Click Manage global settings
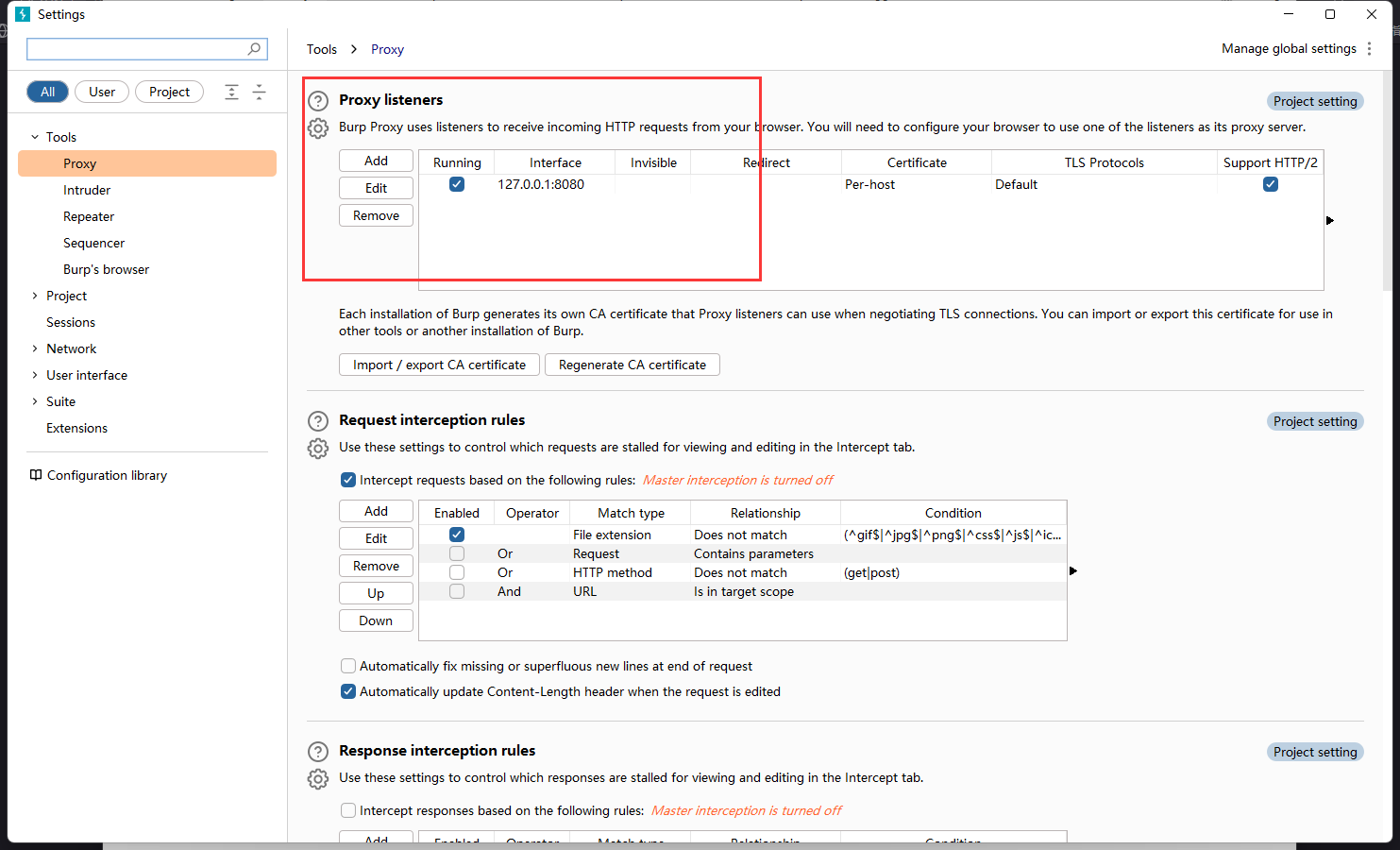 (x=1289, y=49)
